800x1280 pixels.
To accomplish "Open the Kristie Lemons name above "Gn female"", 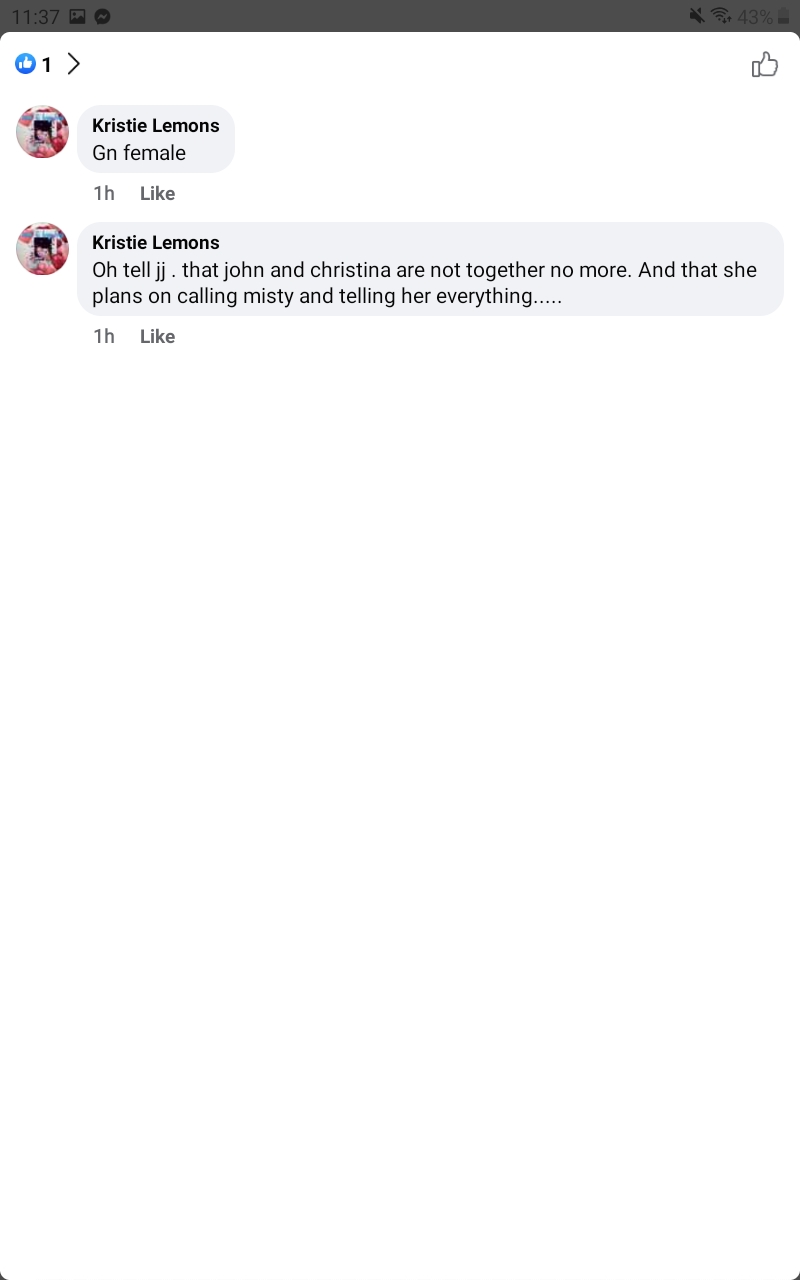I will (156, 125).
